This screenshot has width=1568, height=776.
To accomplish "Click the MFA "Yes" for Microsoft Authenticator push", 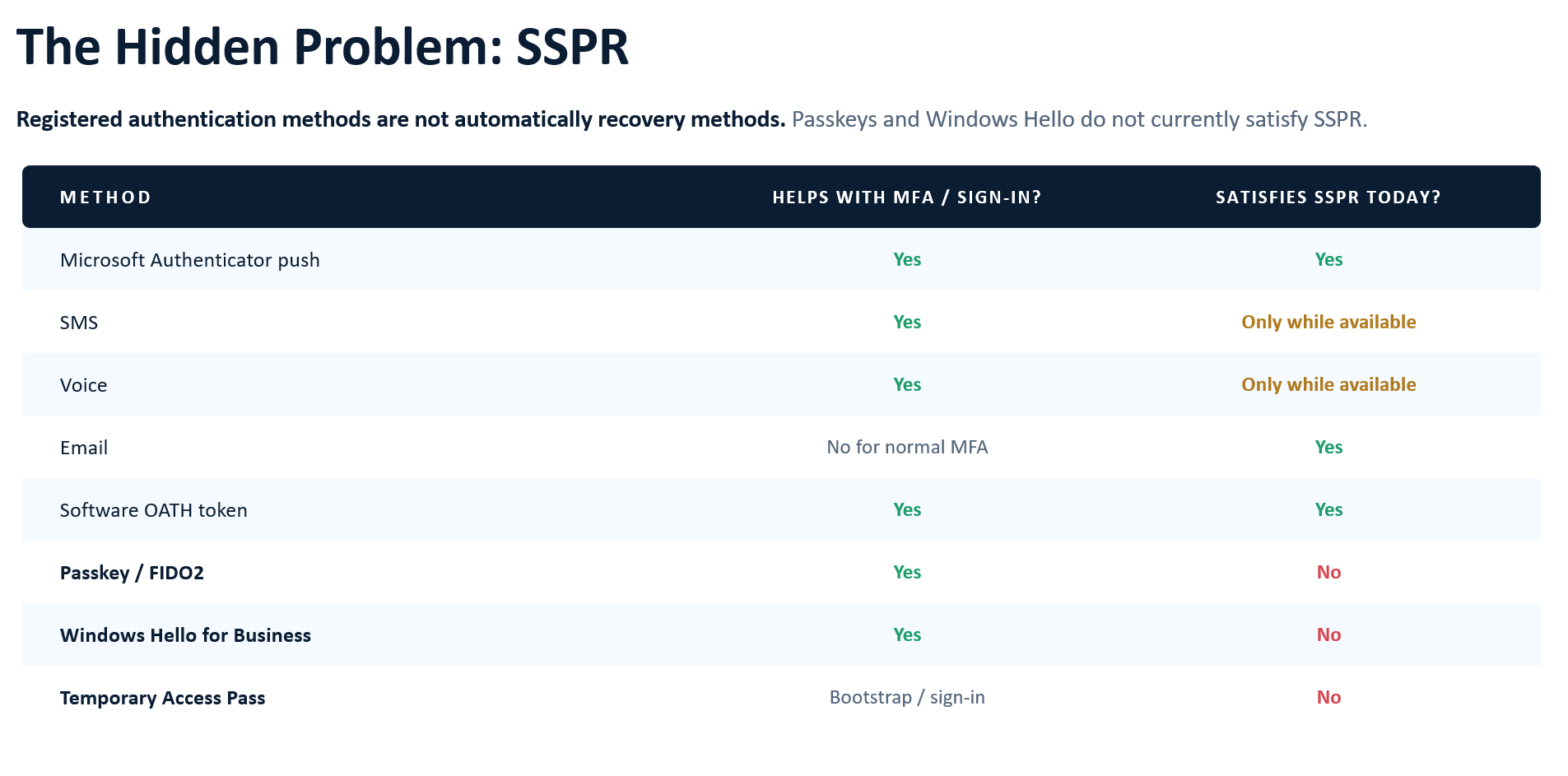I will 907,259.
